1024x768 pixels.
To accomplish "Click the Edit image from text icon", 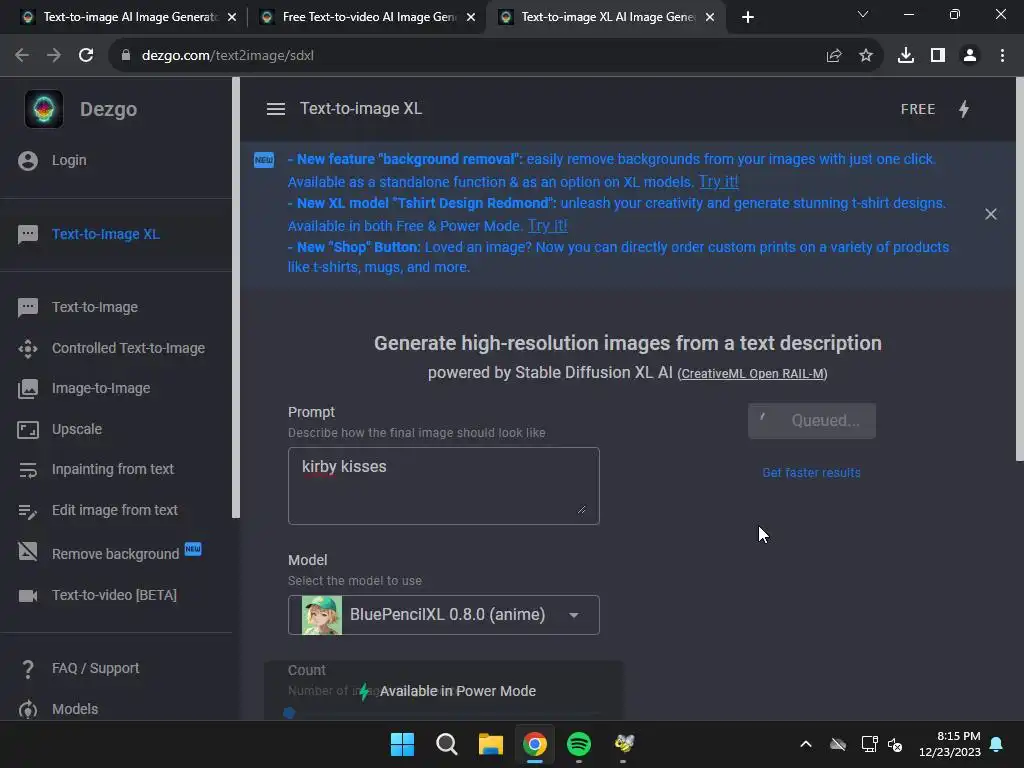I will point(28,511).
